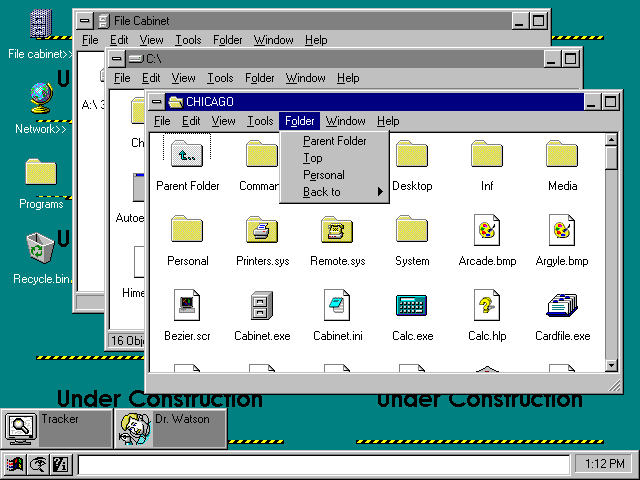Select the Printers.sys folder icon
Image resolution: width=640 pixels, height=480 pixels.
point(262,229)
